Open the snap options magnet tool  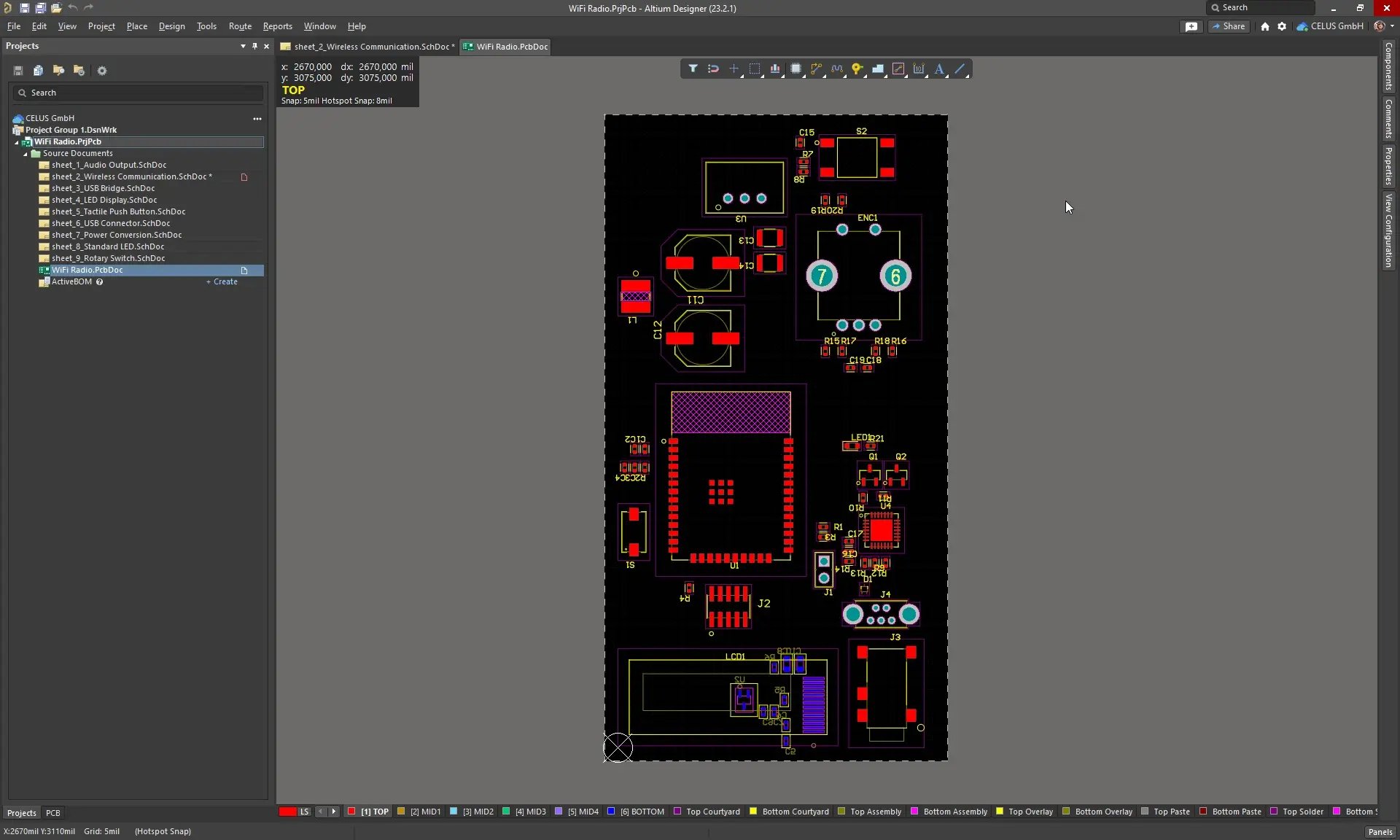[713, 69]
